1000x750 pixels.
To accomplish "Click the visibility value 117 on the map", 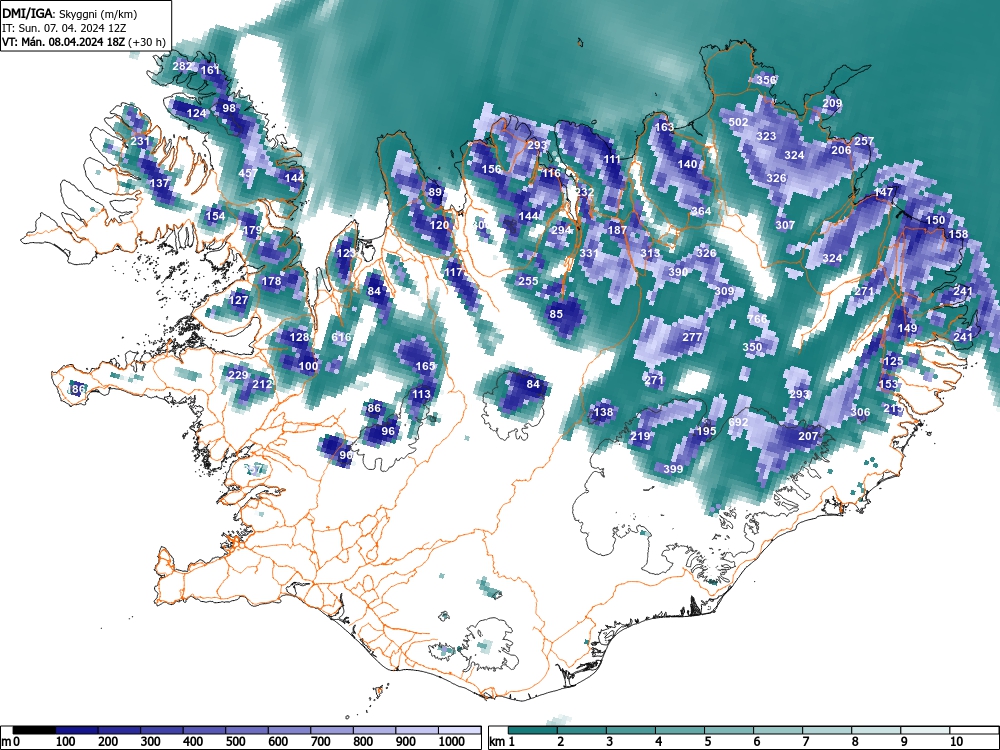I will pyautogui.click(x=453, y=272).
